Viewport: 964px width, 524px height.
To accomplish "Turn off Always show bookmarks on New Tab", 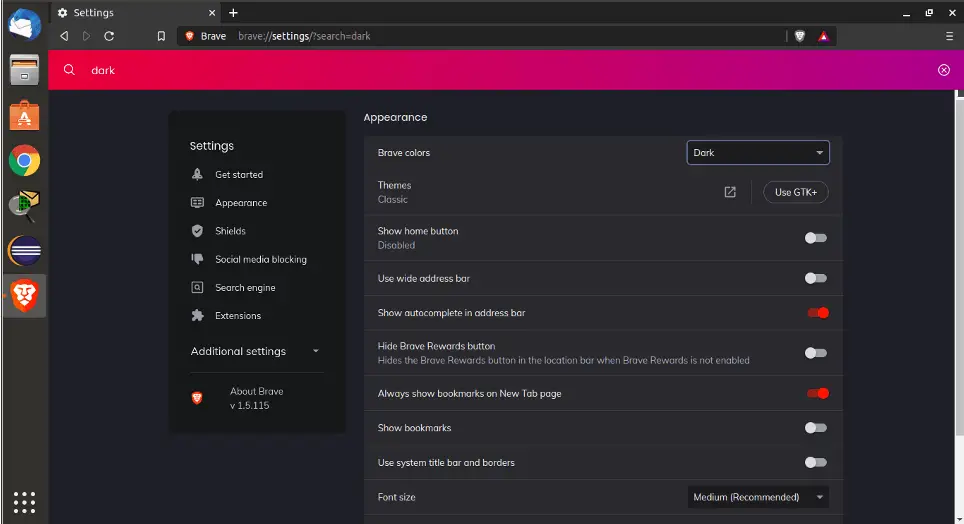I will click(818, 394).
